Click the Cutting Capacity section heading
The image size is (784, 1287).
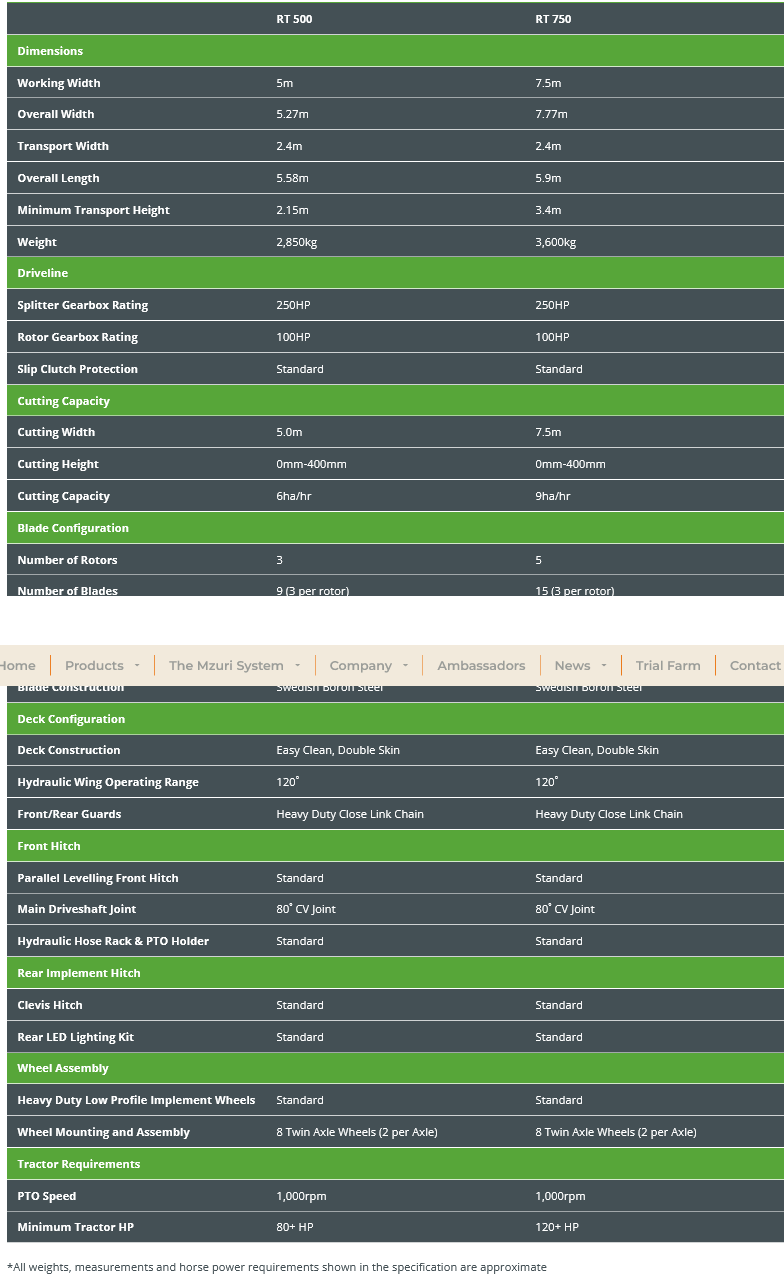coord(63,401)
